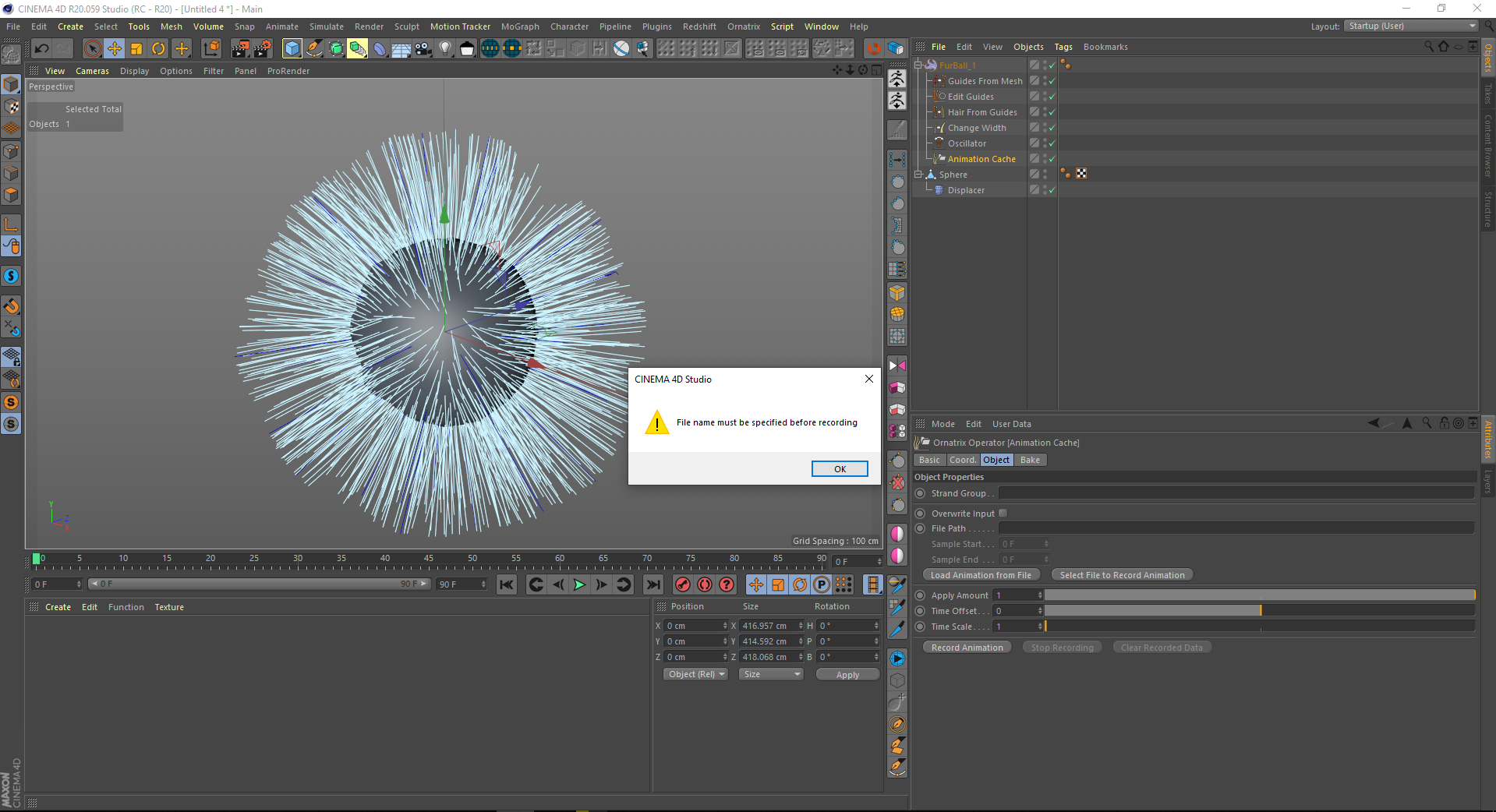
Task: Open the Object (Rel) coordinate dropdown
Action: (x=695, y=674)
